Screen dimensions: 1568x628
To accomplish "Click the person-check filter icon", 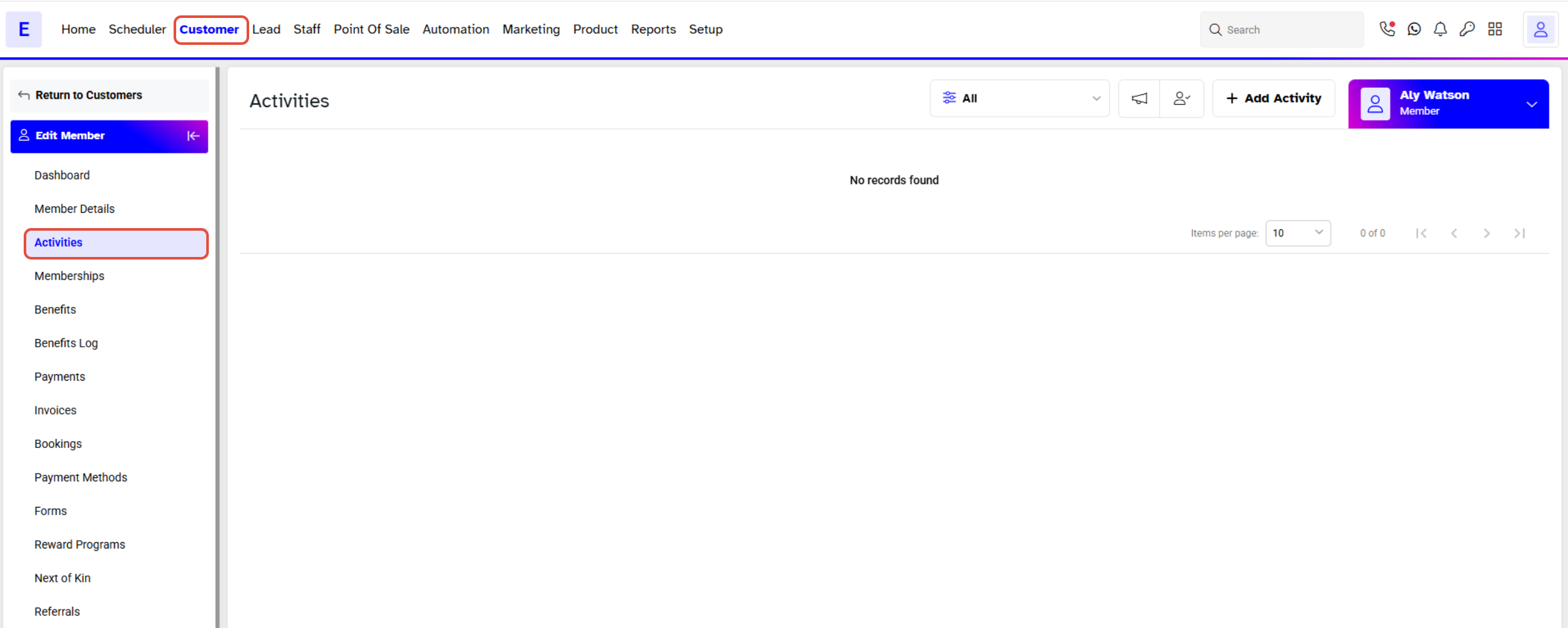I will (x=1182, y=98).
